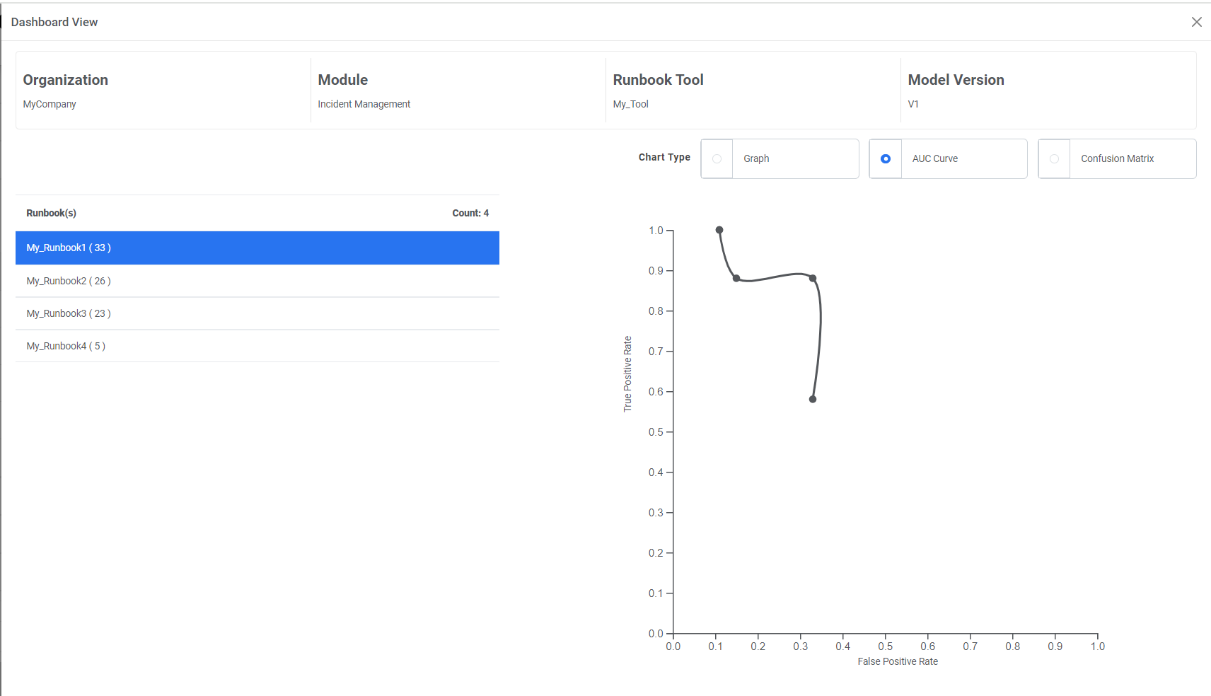Click the Runbook Tool value My_Tool

pyautogui.click(x=632, y=104)
